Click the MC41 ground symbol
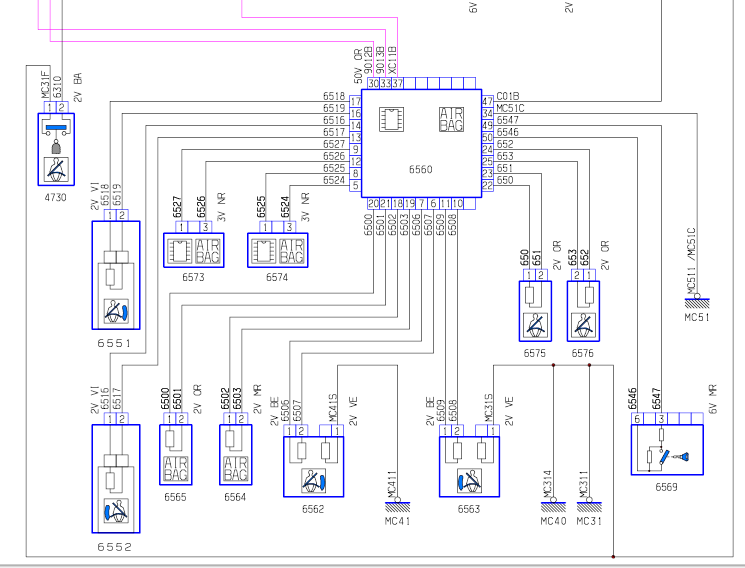745x568 pixels. click(398, 505)
